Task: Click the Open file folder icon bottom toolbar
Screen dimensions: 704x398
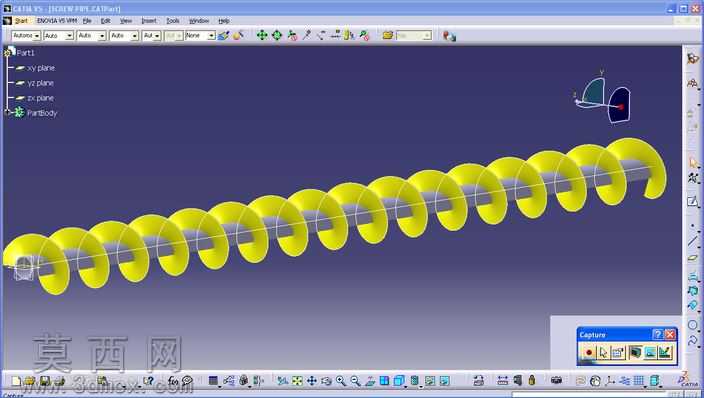Action: (x=30, y=381)
